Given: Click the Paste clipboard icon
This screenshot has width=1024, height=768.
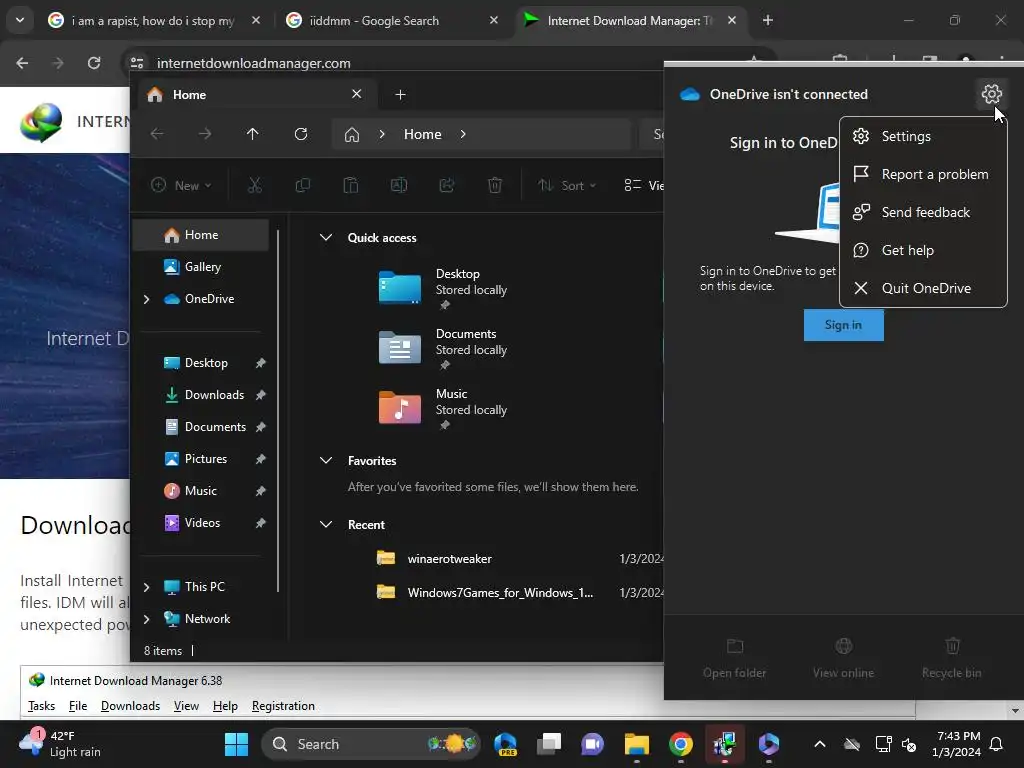Looking at the screenshot, I should (x=351, y=185).
